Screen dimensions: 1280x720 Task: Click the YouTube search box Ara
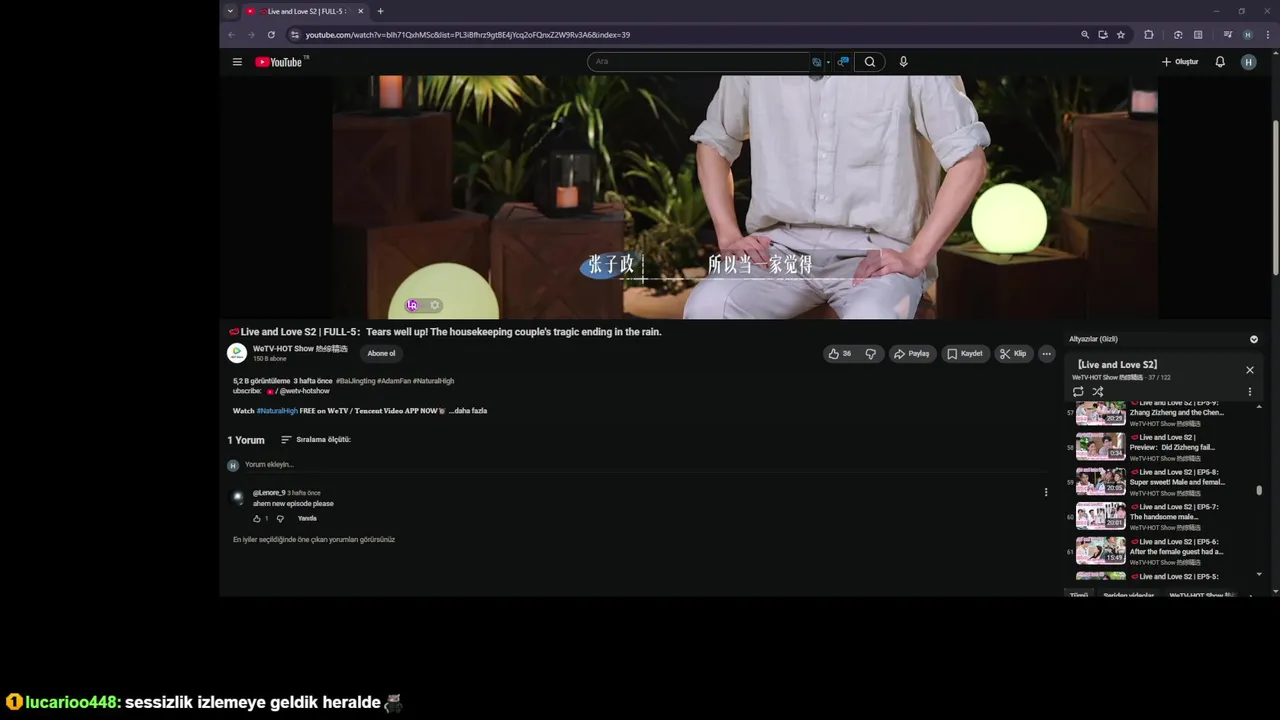point(700,62)
